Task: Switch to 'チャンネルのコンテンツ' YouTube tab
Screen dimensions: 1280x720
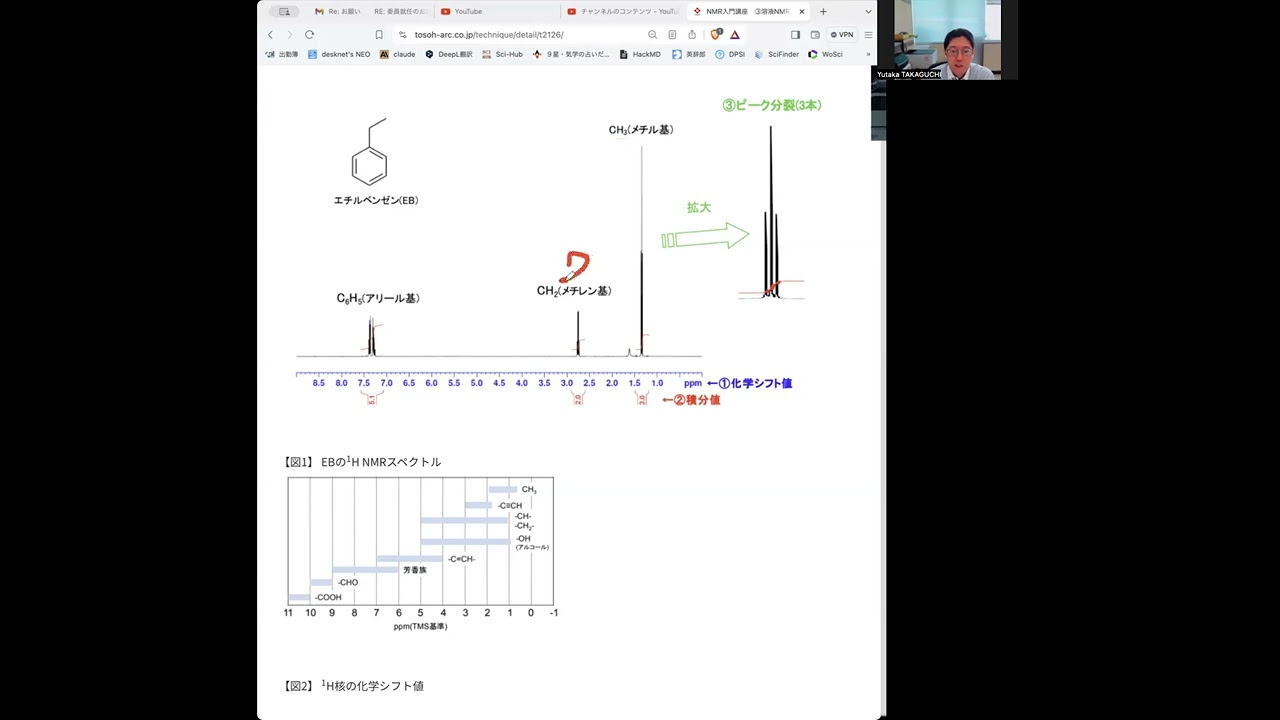Action: point(622,11)
